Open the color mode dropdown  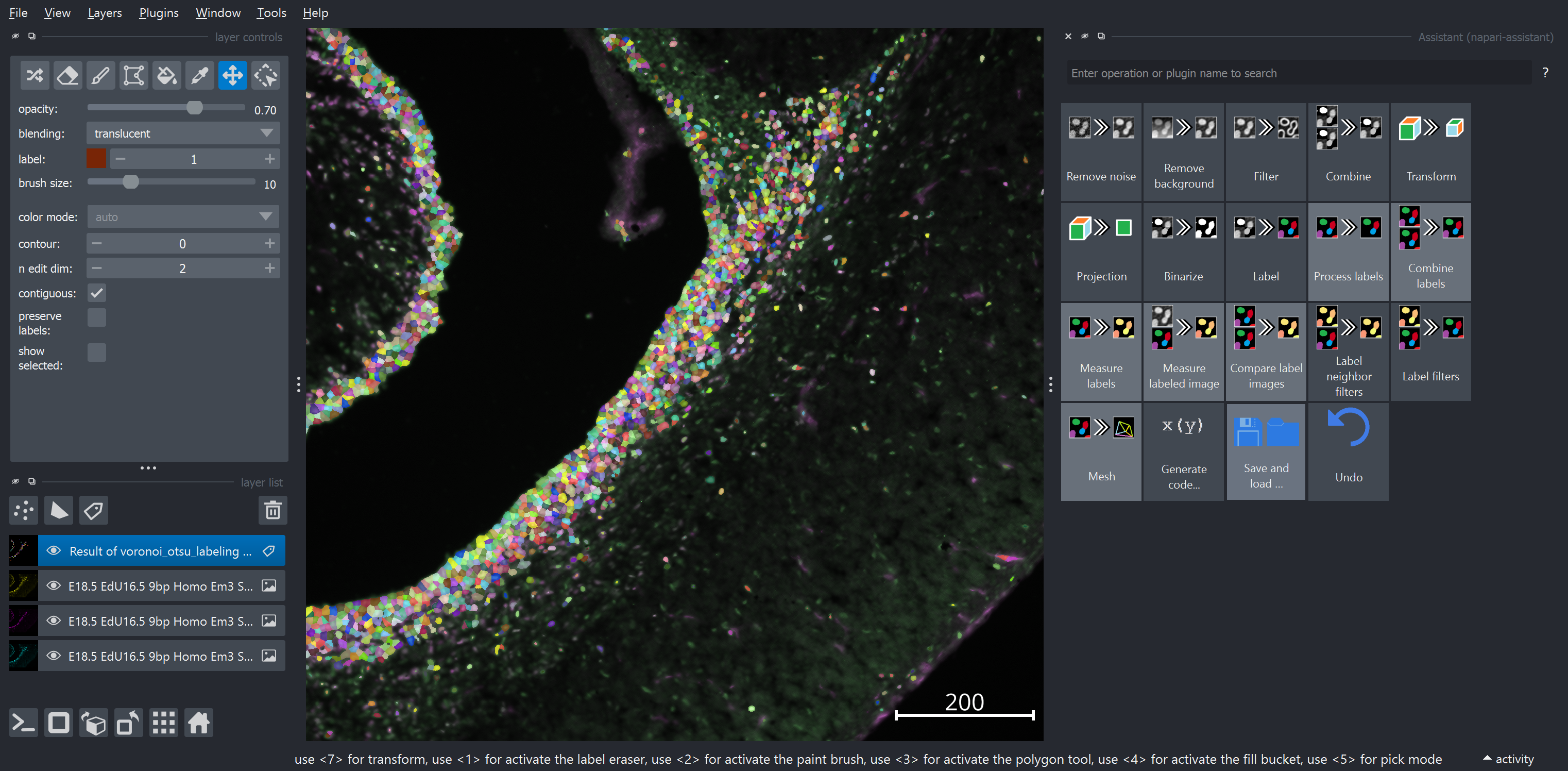coord(183,217)
